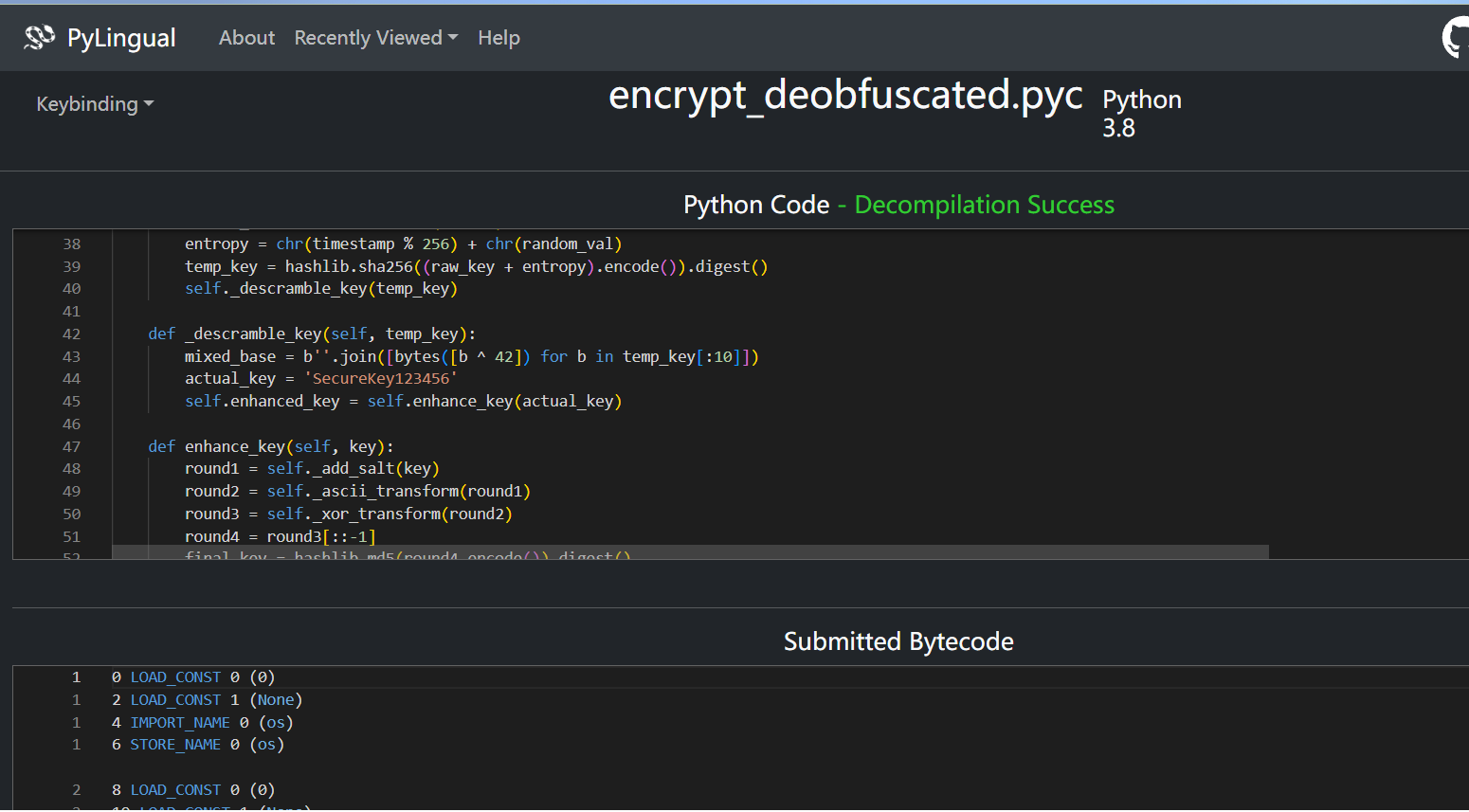Viewport: 1469px width, 812px height.
Task: Click the self.enhanced_key assignment line
Action: [403, 402]
